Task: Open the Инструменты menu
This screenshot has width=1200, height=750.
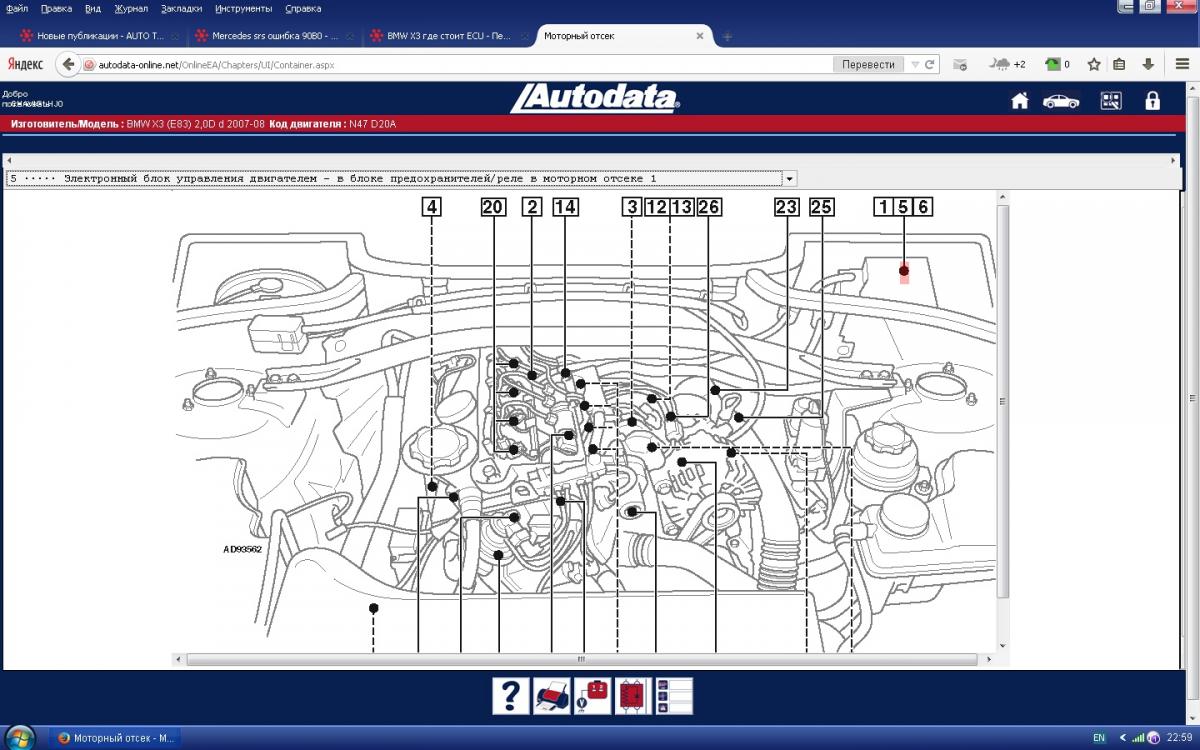Action: [x=244, y=8]
